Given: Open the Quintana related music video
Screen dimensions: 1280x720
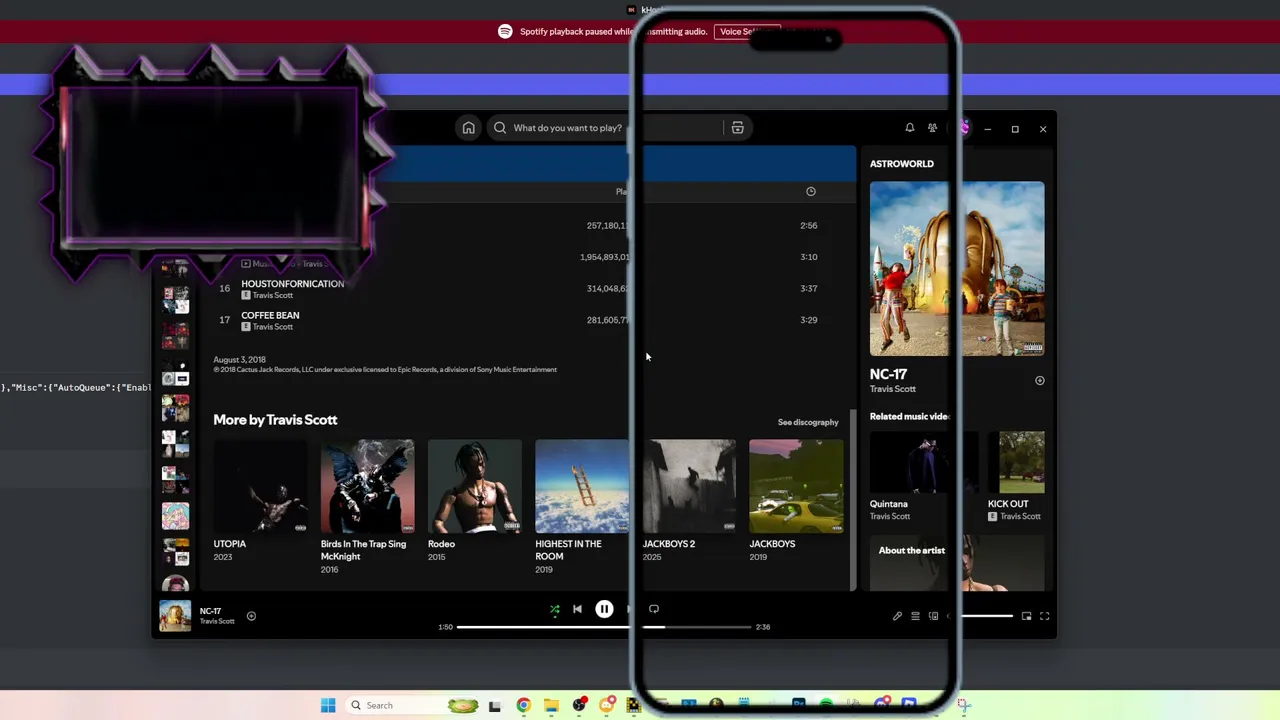Looking at the screenshot, I should click(924, 463).
